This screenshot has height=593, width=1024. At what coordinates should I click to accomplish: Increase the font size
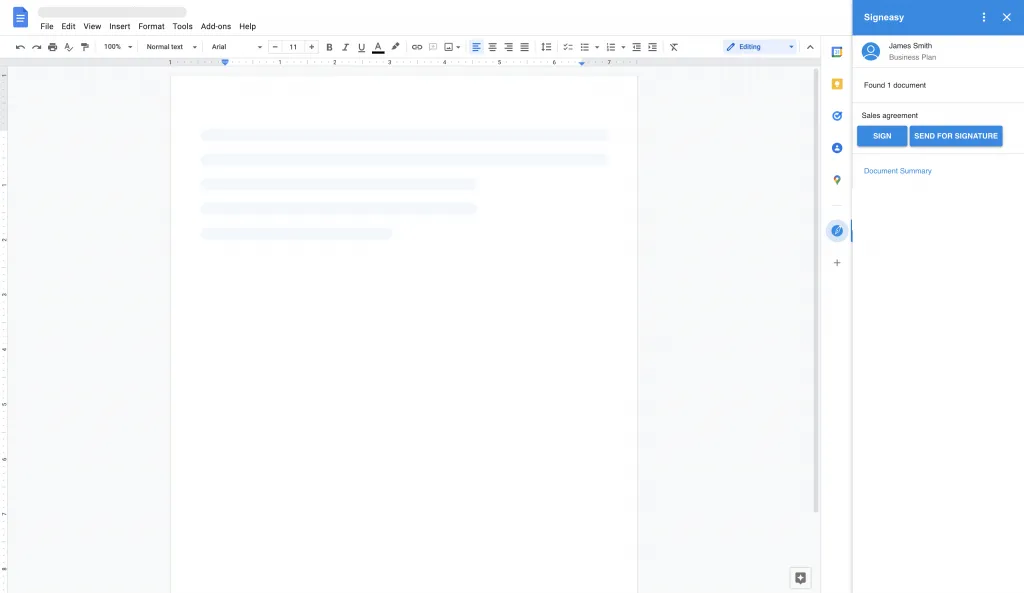tap(312, 47)
